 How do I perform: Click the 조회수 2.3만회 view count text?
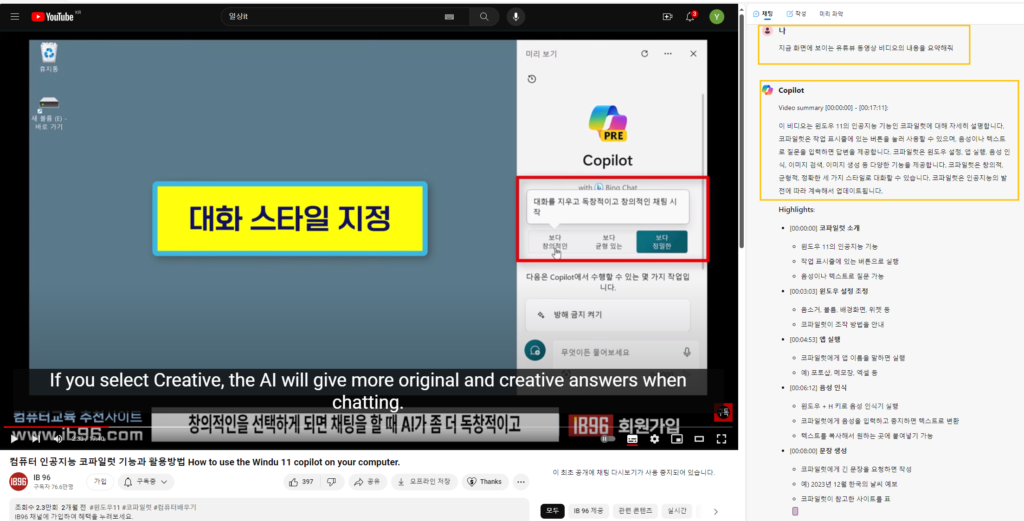(36, 507)
